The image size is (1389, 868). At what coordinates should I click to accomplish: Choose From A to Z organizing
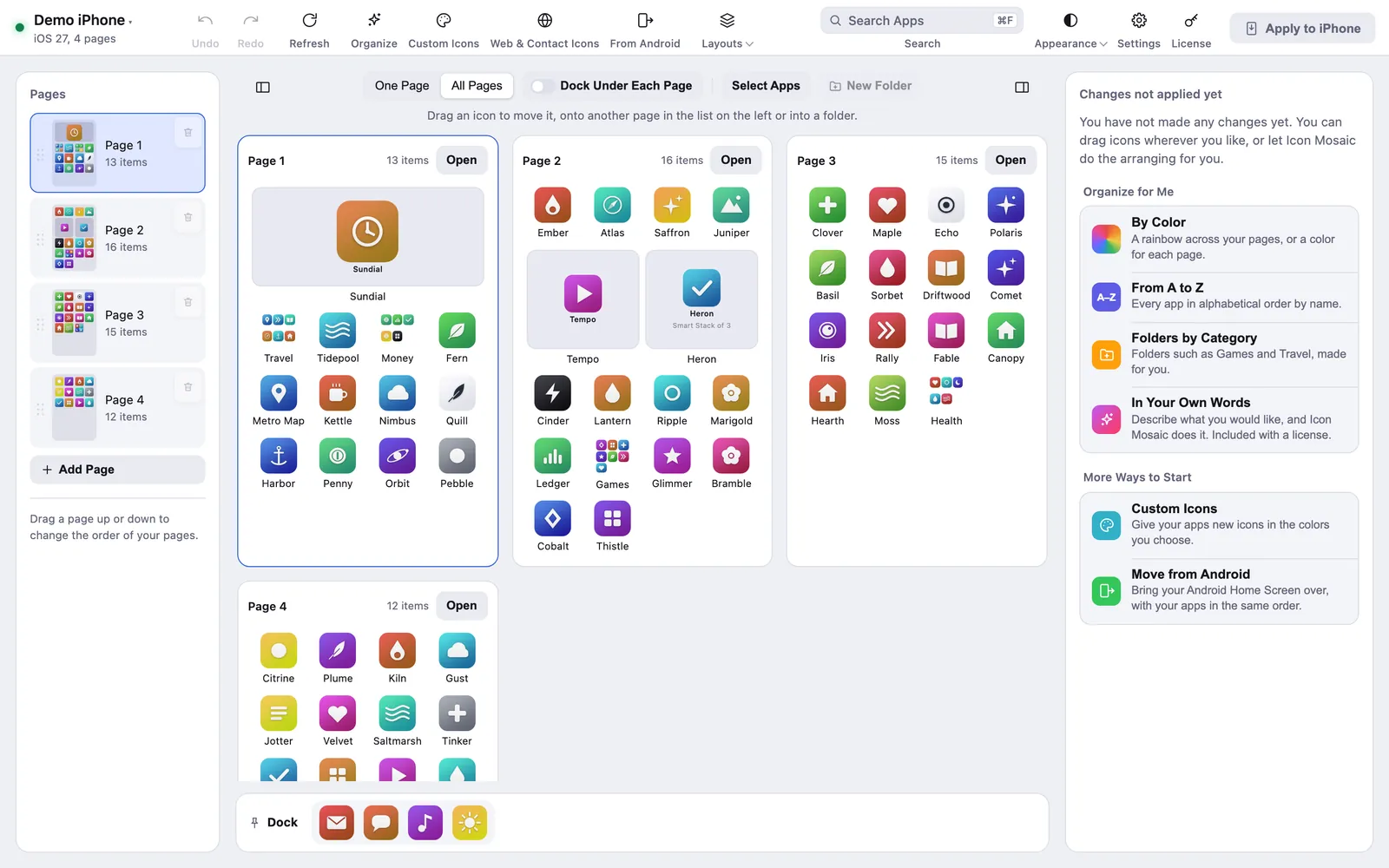pos(1219,297)
